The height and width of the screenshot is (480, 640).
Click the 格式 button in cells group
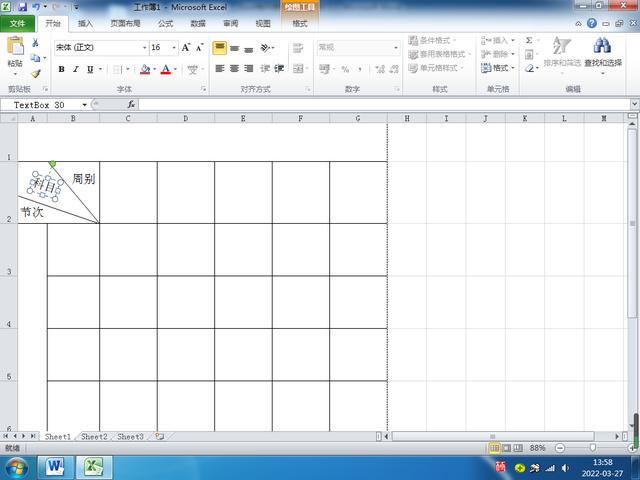[x=498, y=68]
